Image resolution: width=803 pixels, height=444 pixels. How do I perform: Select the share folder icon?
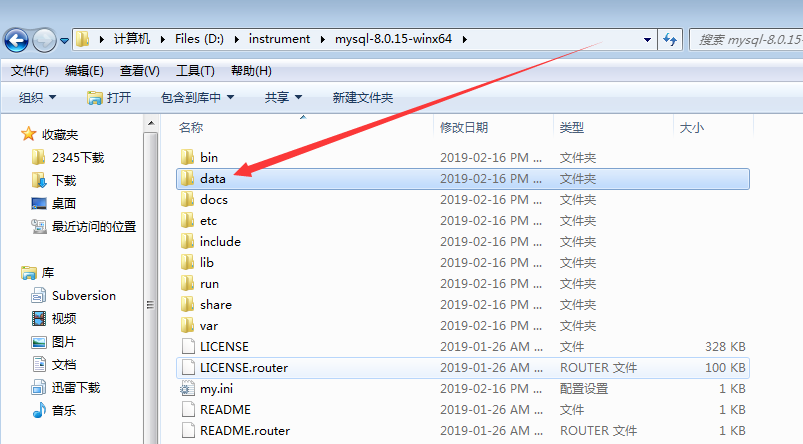point(187,304)
